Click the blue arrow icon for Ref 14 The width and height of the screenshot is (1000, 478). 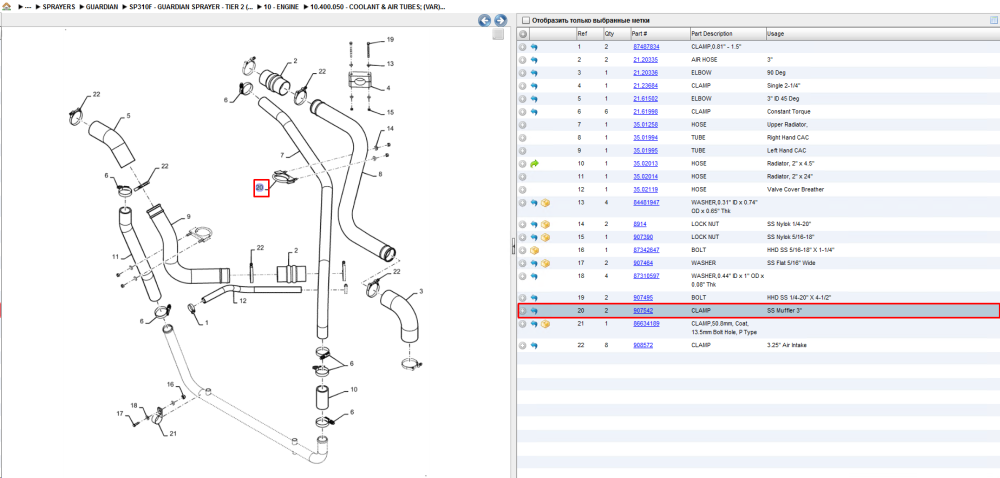[x=534, y=224]
